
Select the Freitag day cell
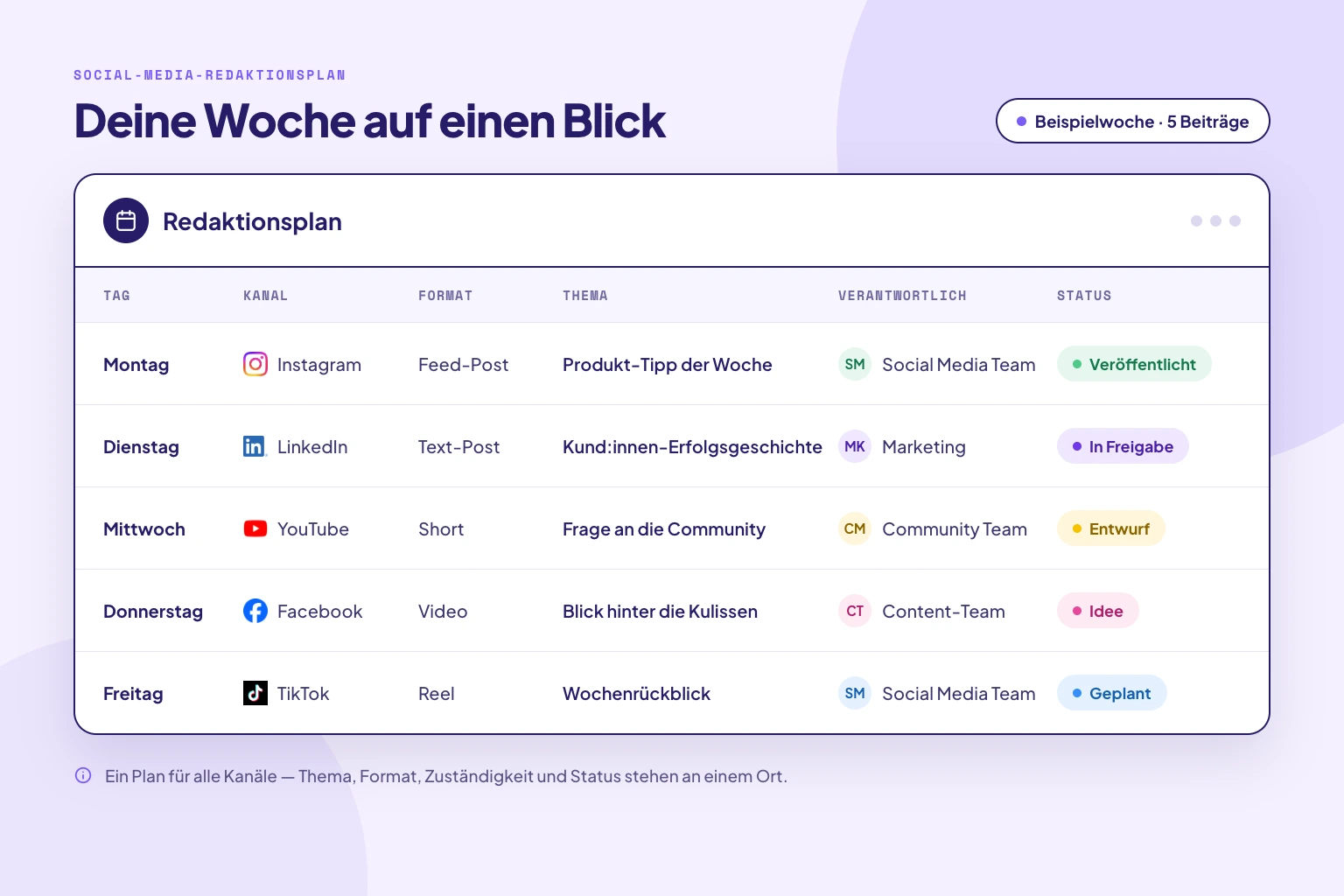tap(133, 694)
